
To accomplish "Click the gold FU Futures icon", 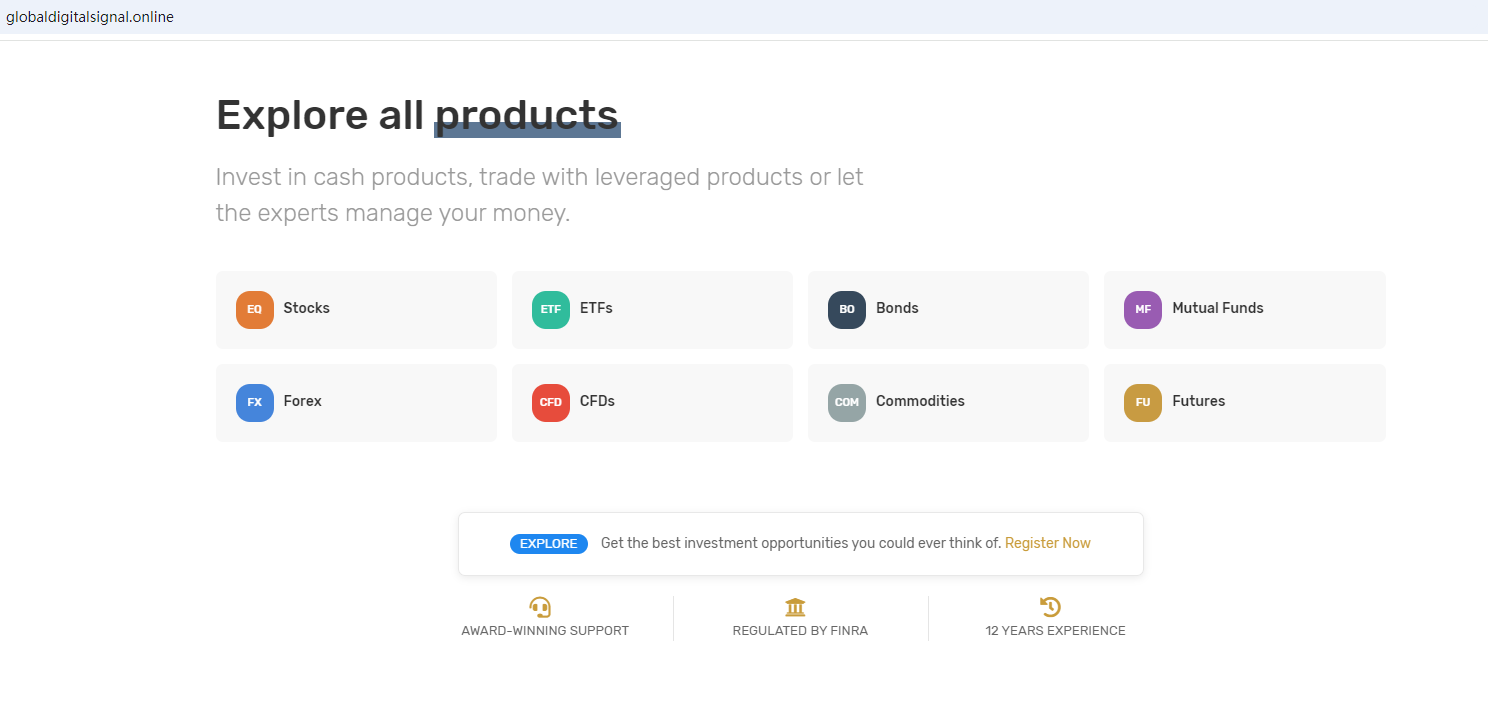I will pyautogui.click(x=1142, y=402).
